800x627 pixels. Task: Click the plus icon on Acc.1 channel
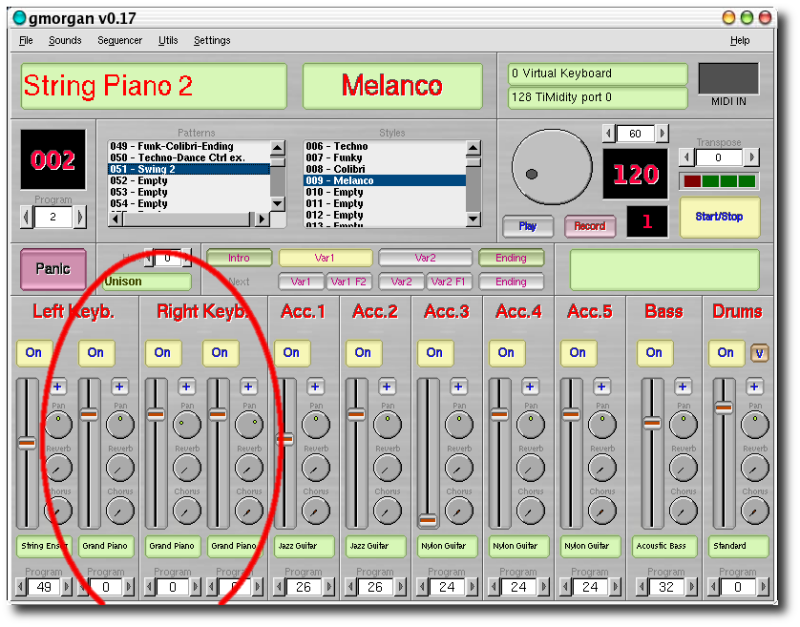[315, 387]
